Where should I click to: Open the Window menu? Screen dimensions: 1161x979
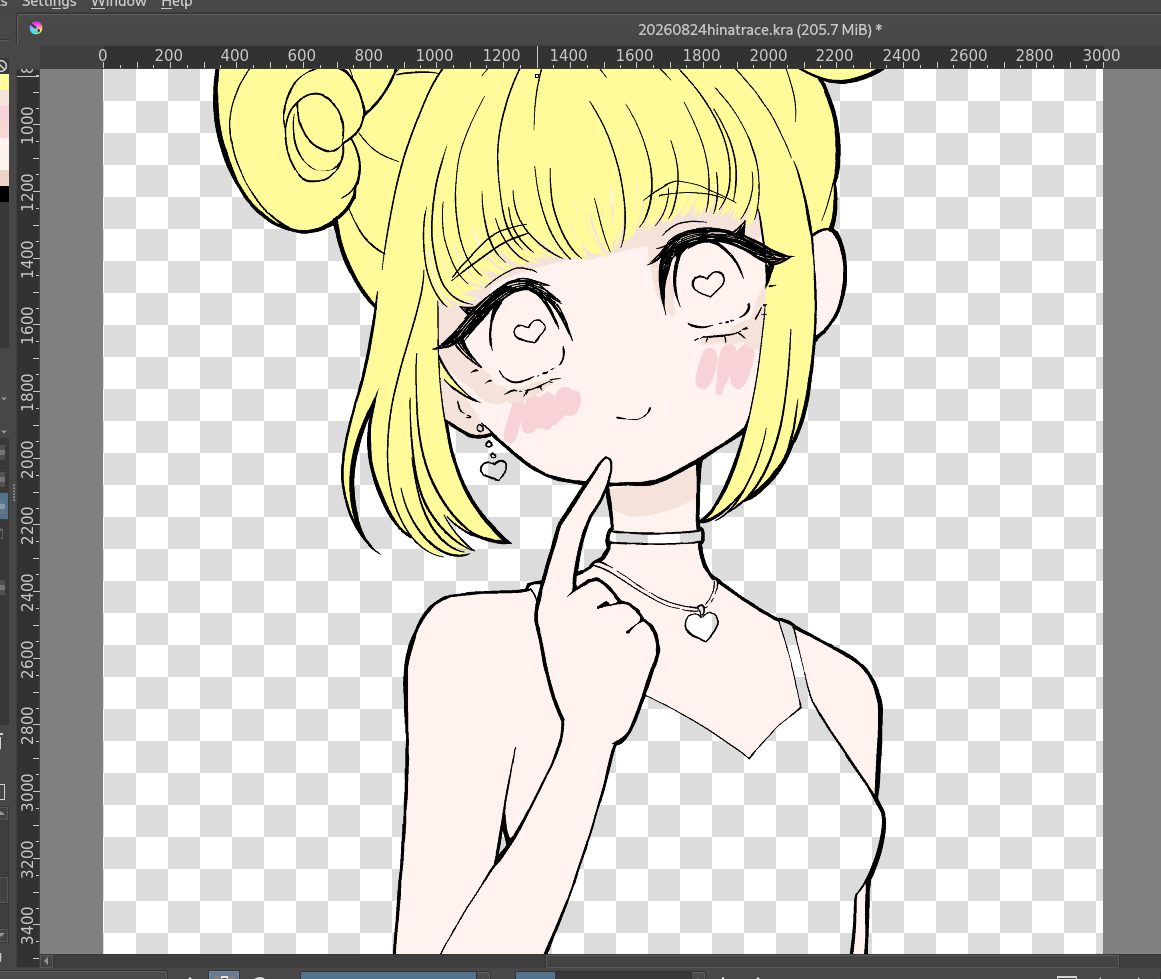[x=118, y=3]
